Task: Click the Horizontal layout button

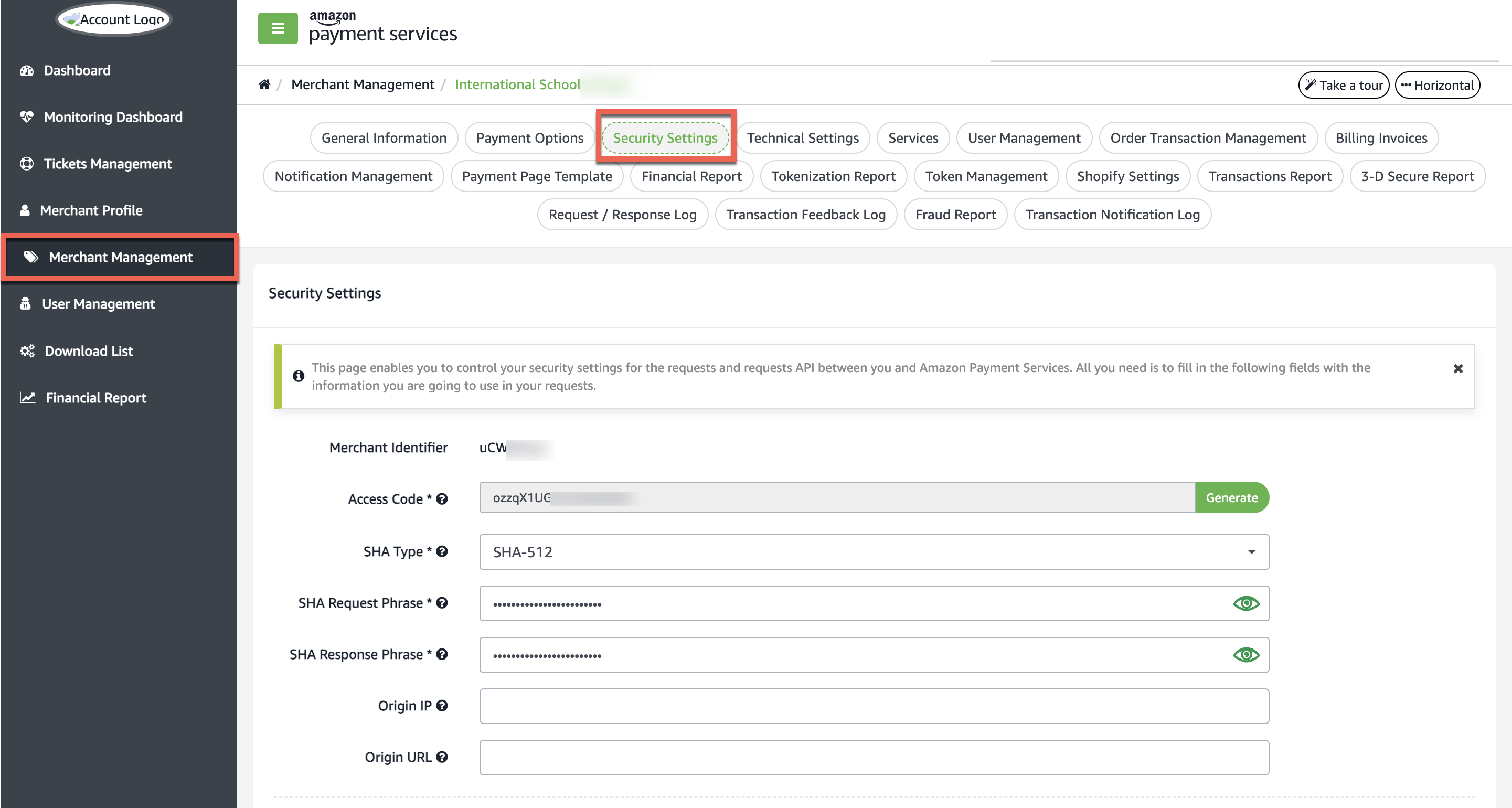Action: pos(1438,85)
